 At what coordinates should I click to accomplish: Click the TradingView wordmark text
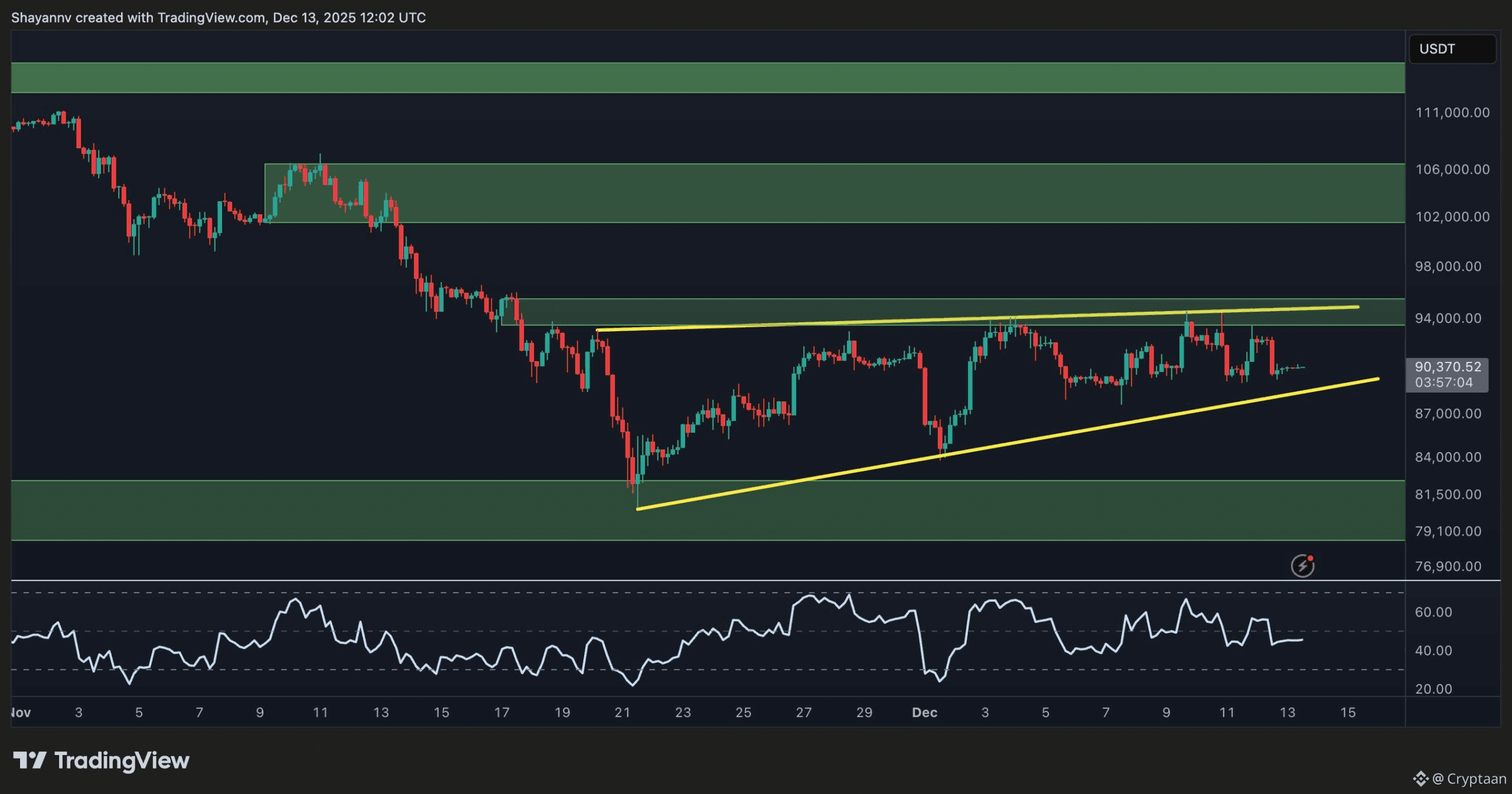coord(122,760)
